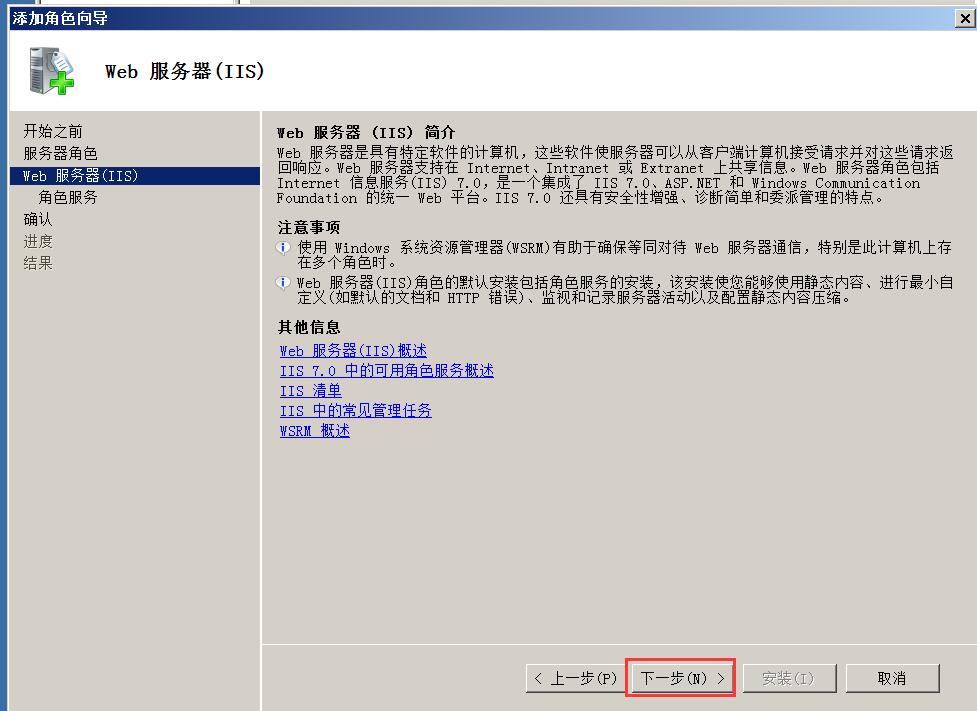Viewport: 977px width, 711px height.
Task: Open IIS 7.0 中的可用角色服务概述 link
Action: pos(386,371)
